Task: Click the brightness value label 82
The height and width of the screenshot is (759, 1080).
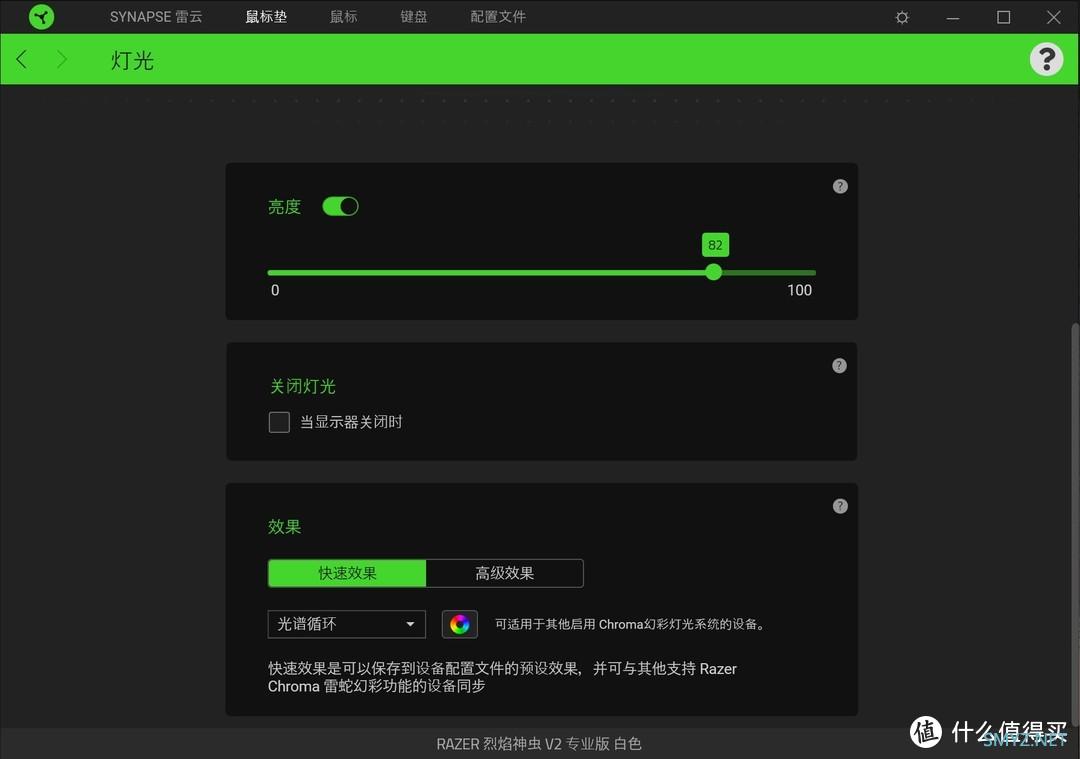Action: (715, 245)
